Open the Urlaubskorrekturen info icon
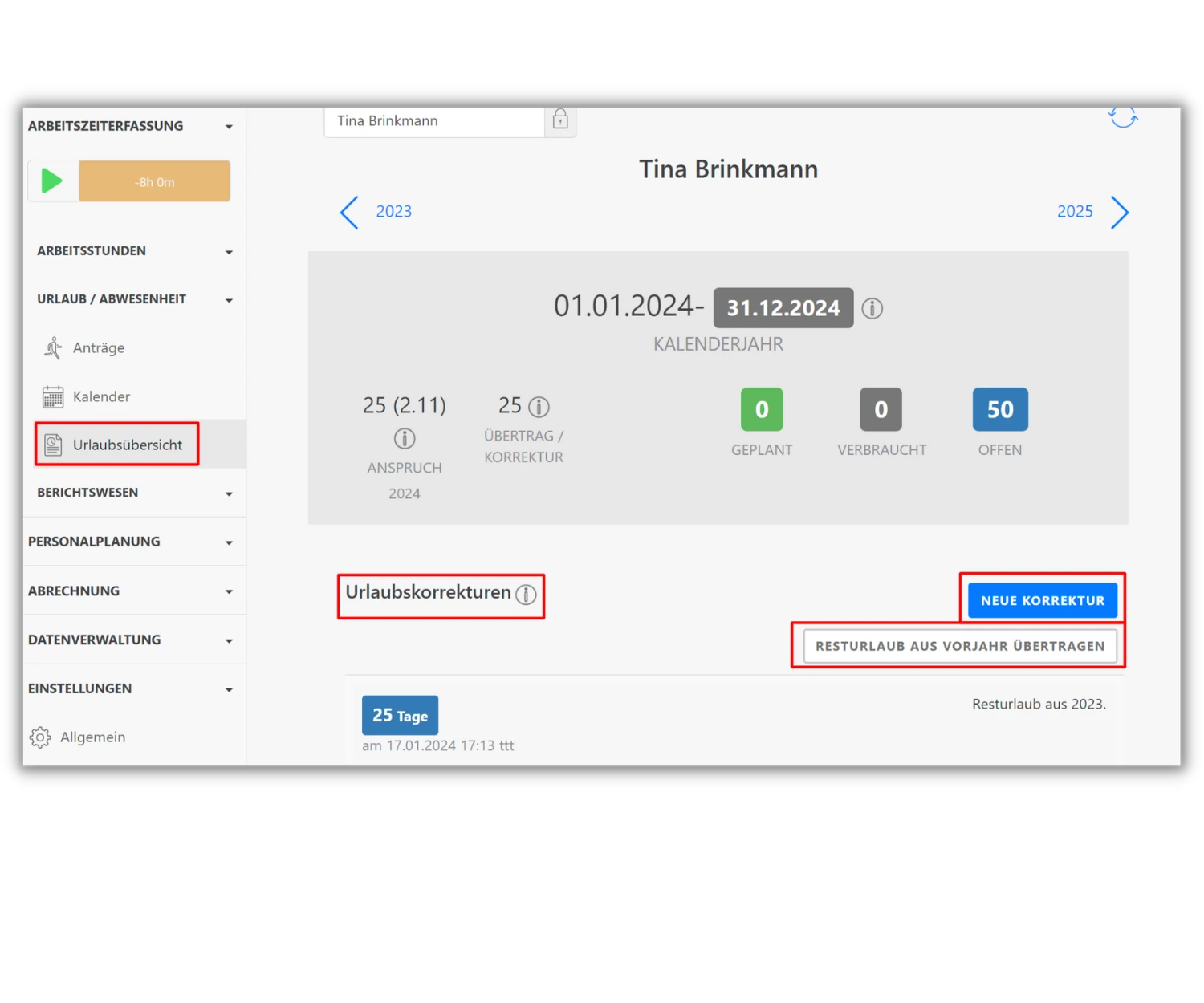Screen dimensions: 1204x1003 pyautogui.click(x=527, y=595)
